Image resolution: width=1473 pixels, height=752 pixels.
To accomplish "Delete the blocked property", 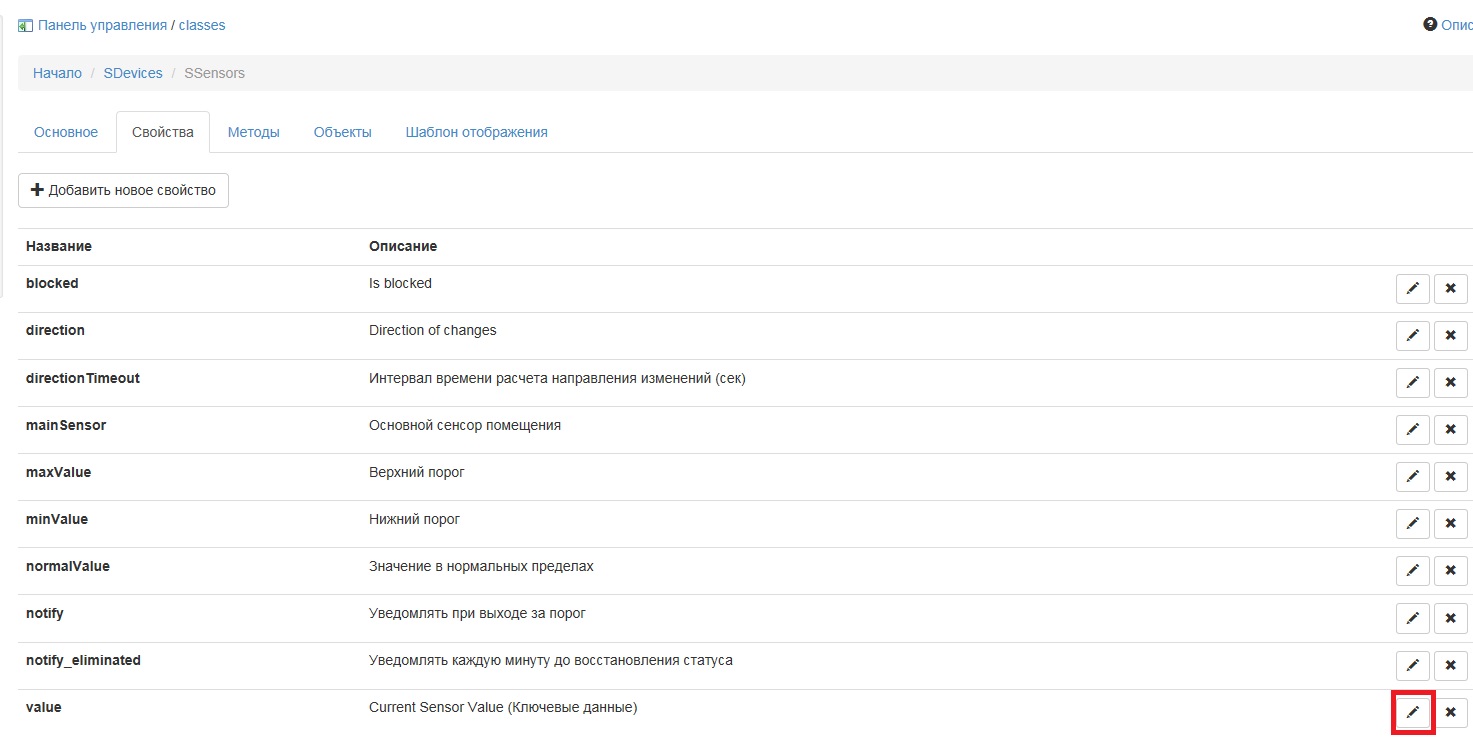I will coord(1450,289).
